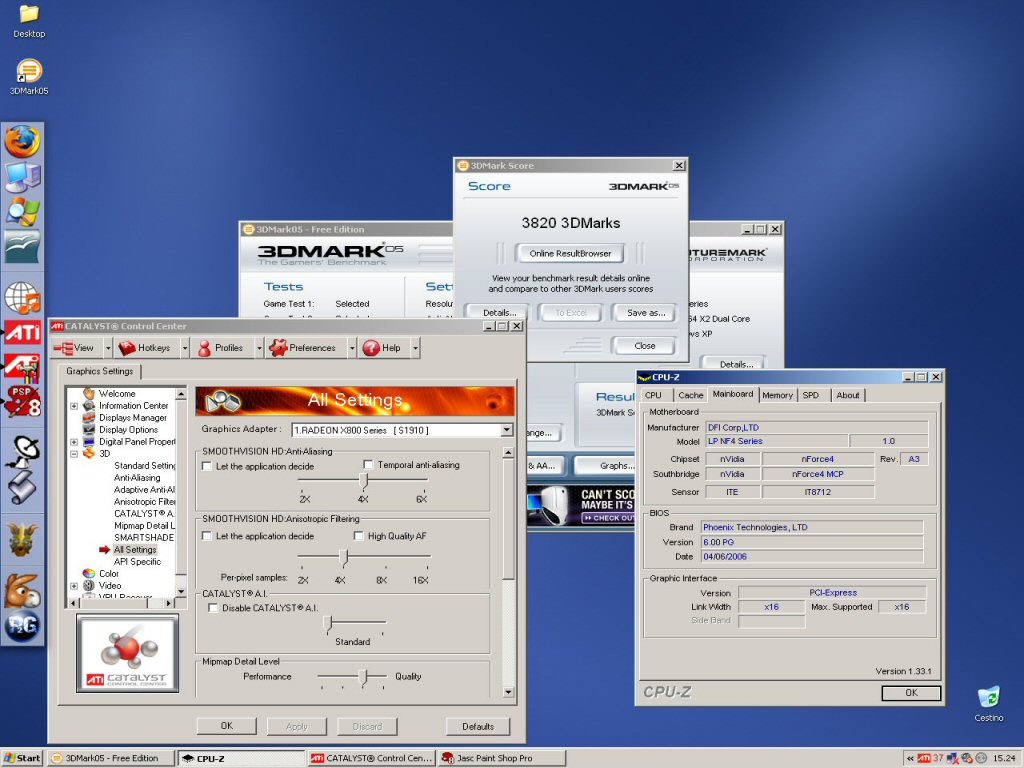
Task: Open the Graphics Settings tab
Action: click(x=99, y=371)
